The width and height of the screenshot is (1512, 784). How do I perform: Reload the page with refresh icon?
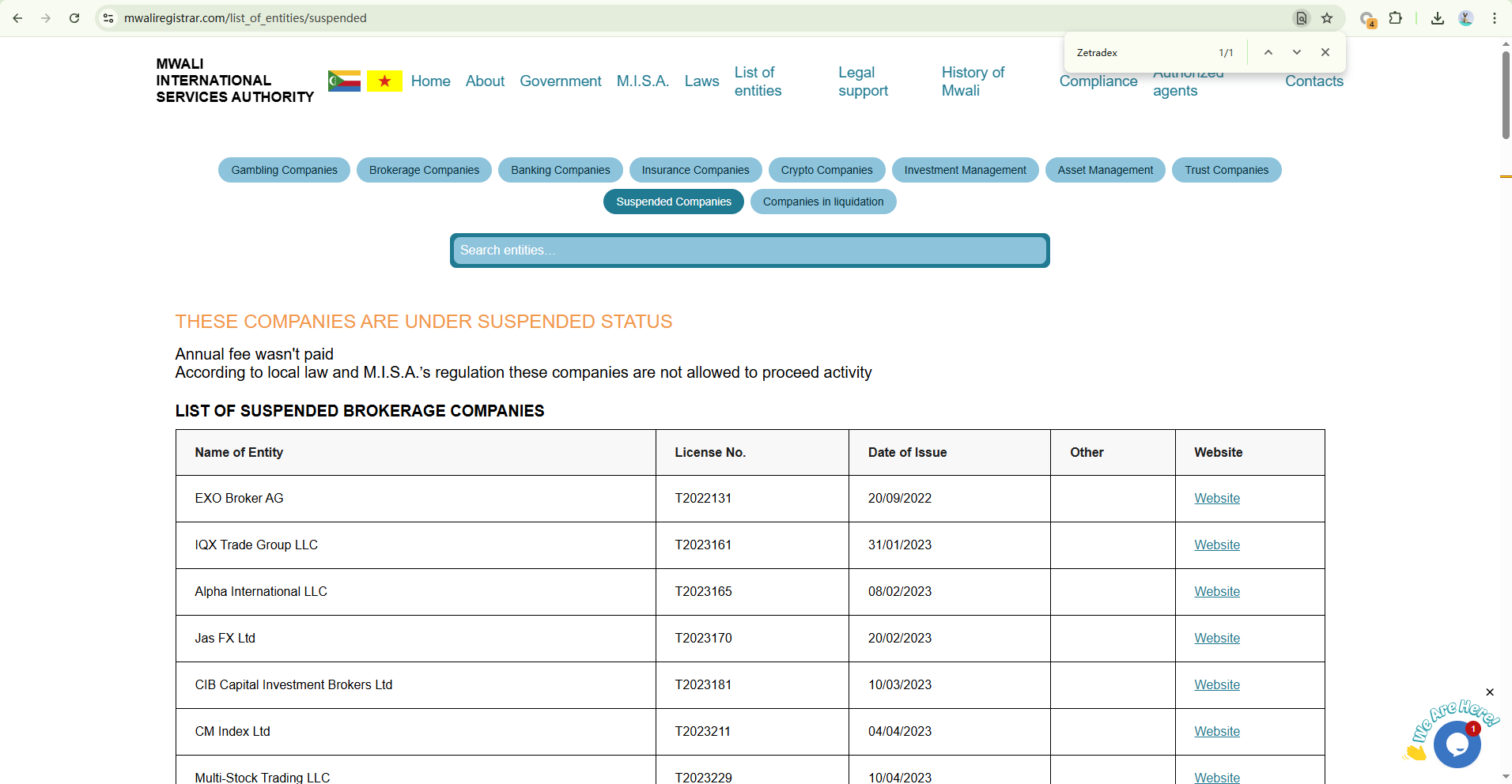[x=74, y=18]
